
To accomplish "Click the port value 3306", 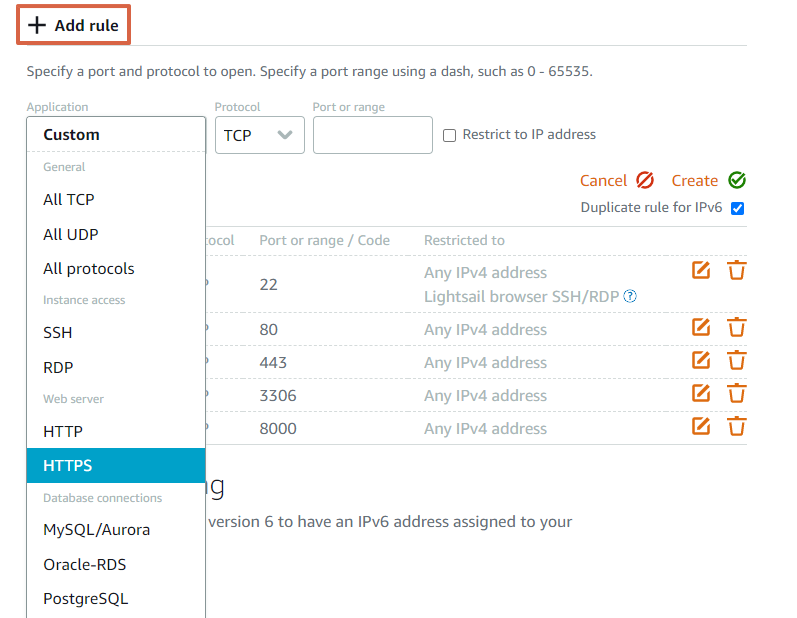I will click(x=278, y=395).
